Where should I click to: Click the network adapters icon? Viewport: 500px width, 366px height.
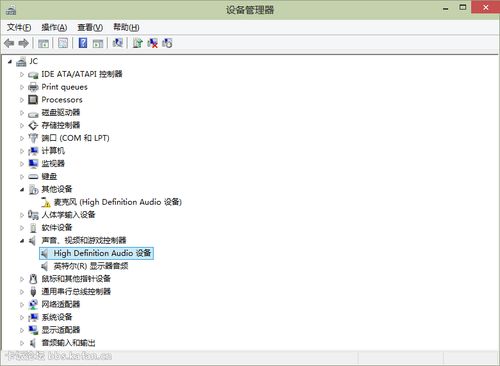(x=33, y=304)
